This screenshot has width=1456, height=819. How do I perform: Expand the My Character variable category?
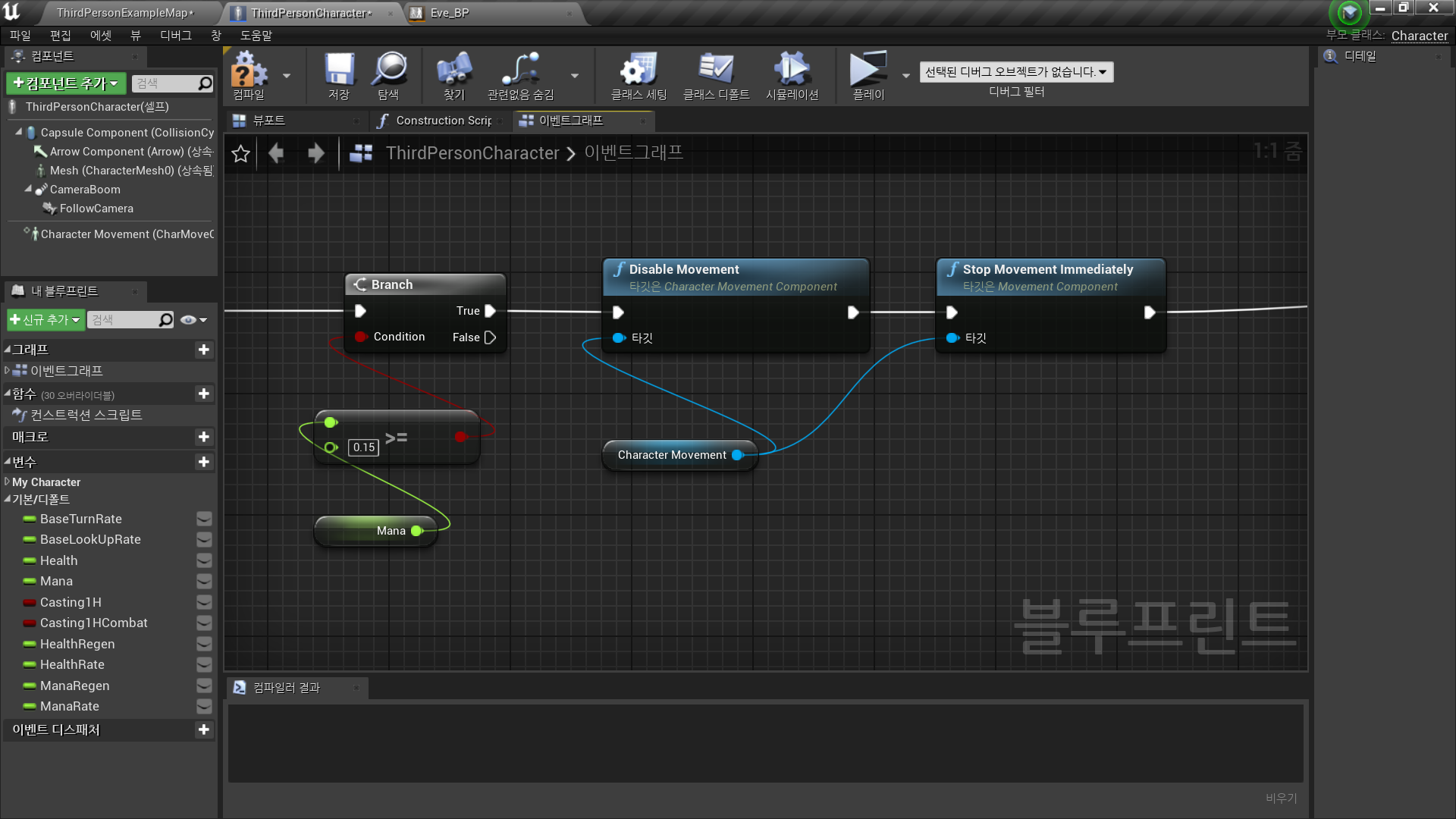8,482
